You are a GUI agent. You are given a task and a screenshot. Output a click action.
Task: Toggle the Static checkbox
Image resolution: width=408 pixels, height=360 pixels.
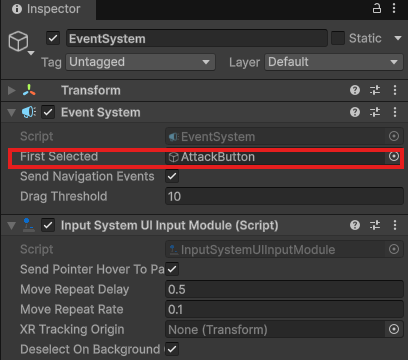338,38
